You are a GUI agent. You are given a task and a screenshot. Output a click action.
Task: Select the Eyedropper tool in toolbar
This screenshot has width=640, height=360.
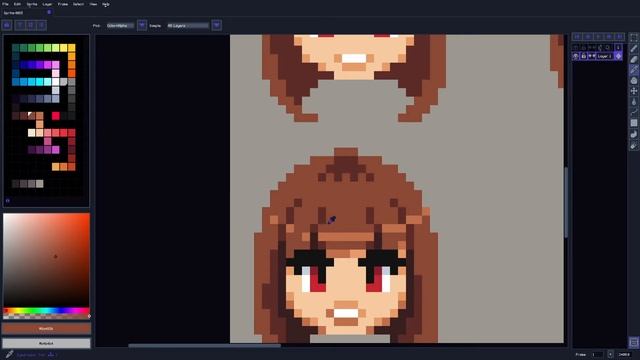[x=634, y=70]
